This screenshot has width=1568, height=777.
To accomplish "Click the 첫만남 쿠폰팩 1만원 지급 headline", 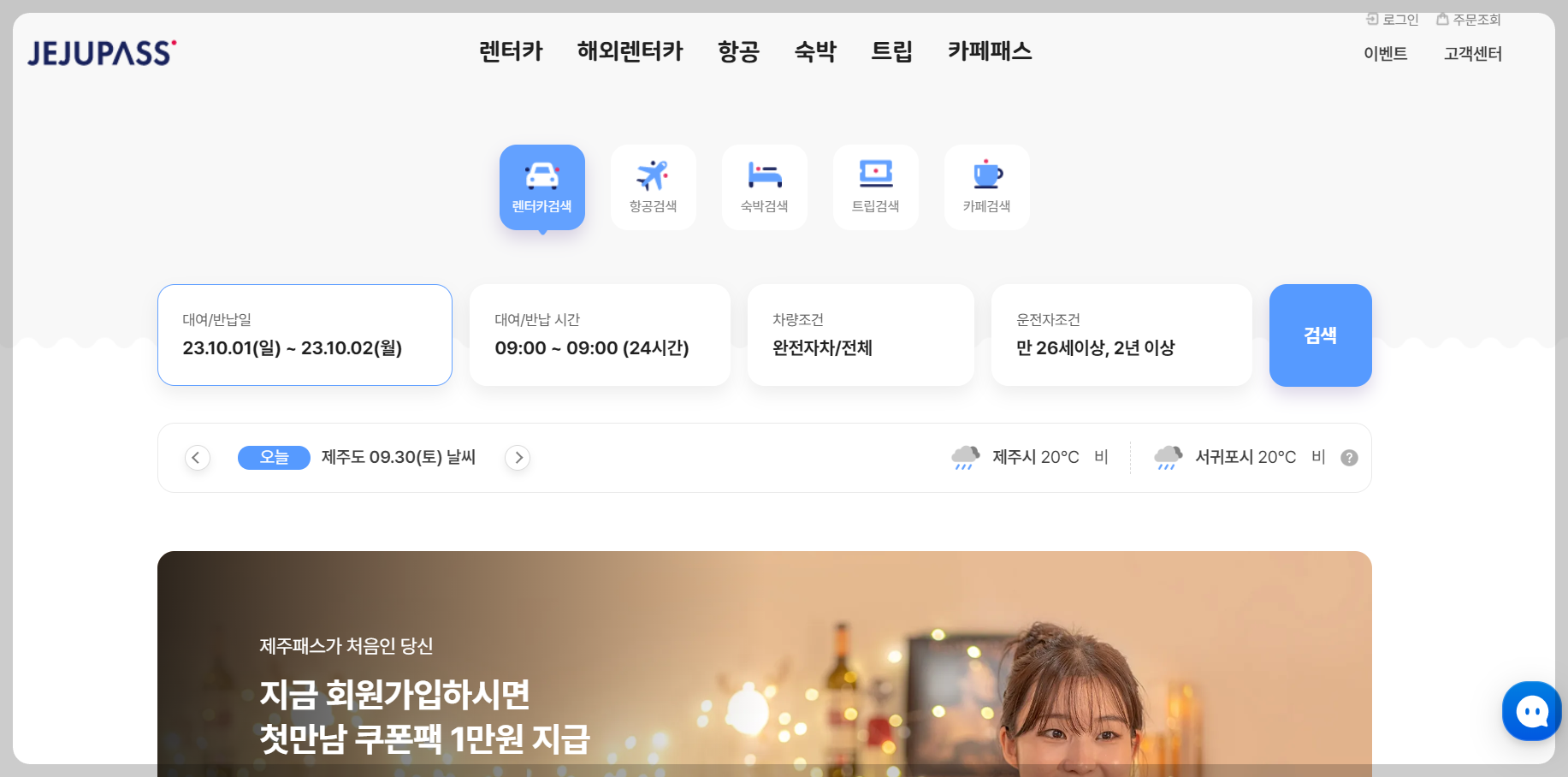I will click(x=425, y=739).
